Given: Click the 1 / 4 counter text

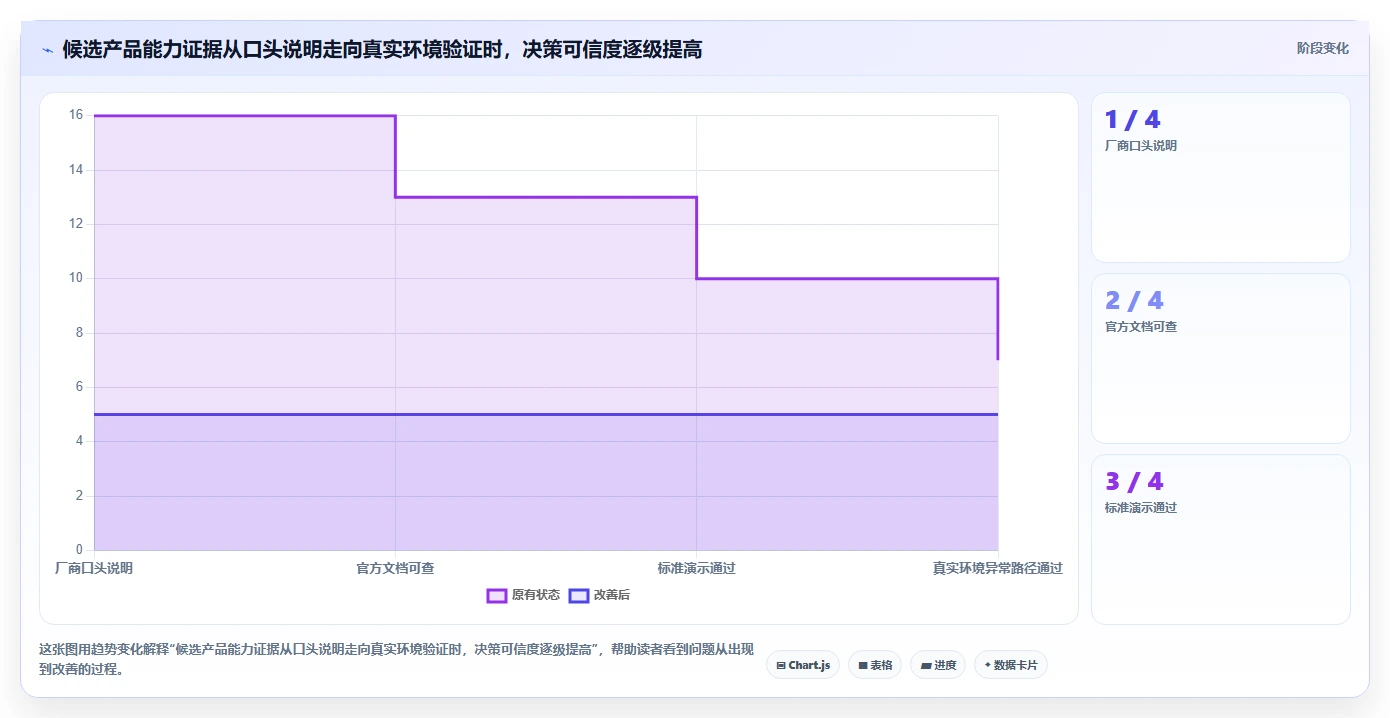Looking at the screenshot, I should (1132, 120).
